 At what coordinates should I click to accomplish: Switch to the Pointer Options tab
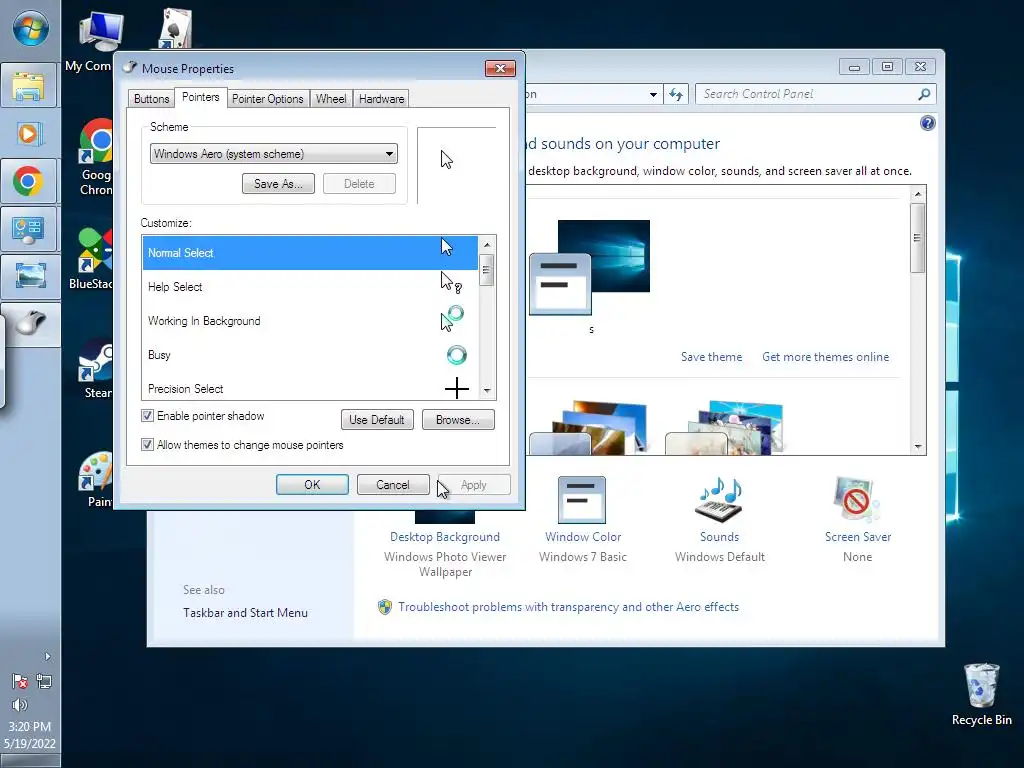point(268,99)
